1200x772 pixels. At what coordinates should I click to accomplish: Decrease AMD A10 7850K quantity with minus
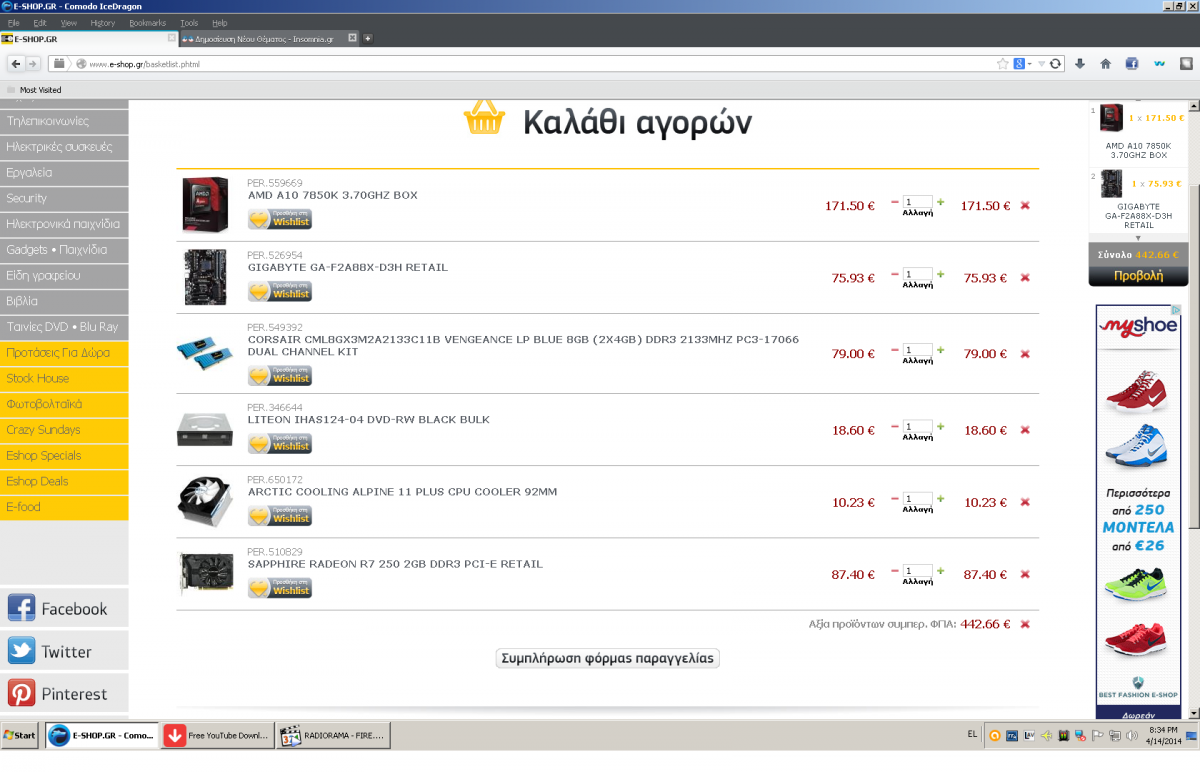(895, 202)
